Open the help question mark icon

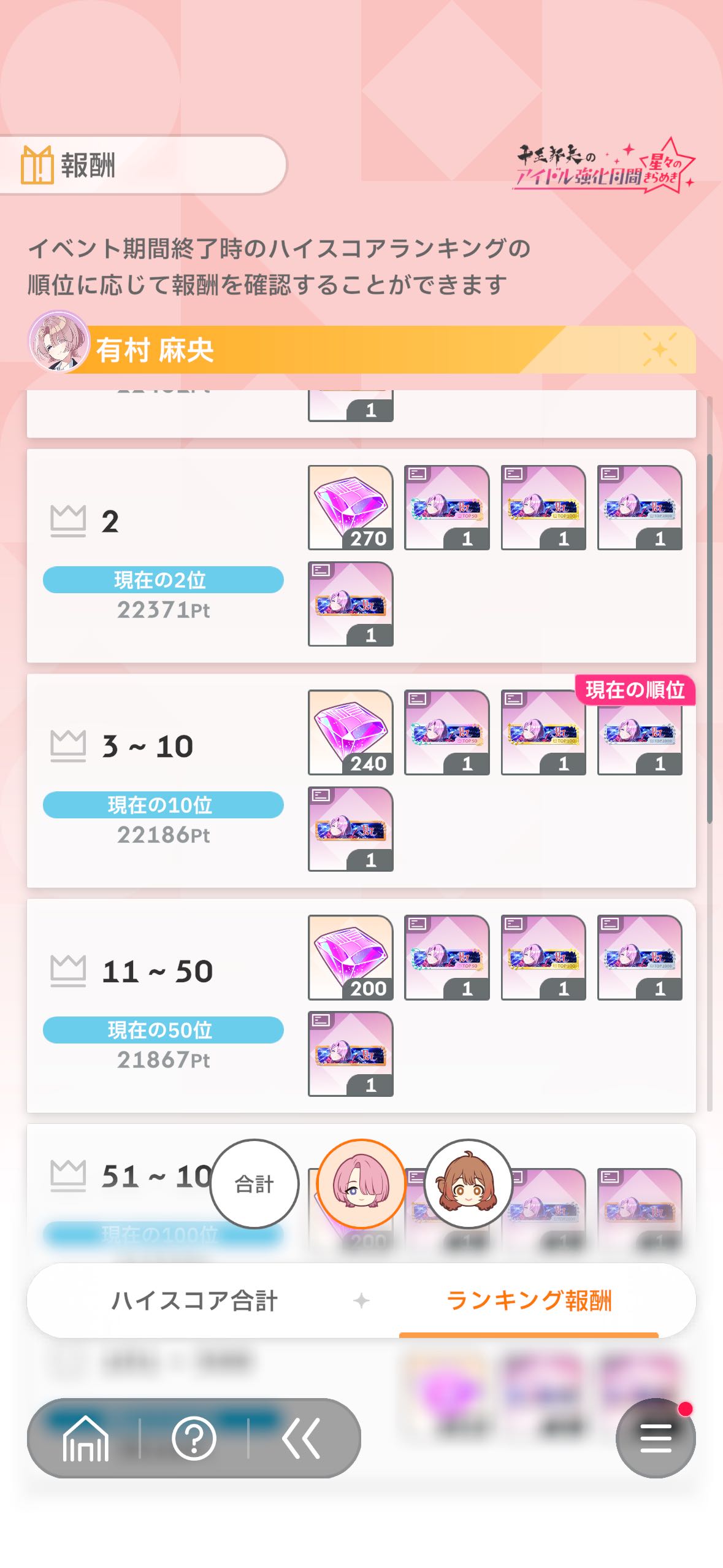click(x=194, y=1438)
